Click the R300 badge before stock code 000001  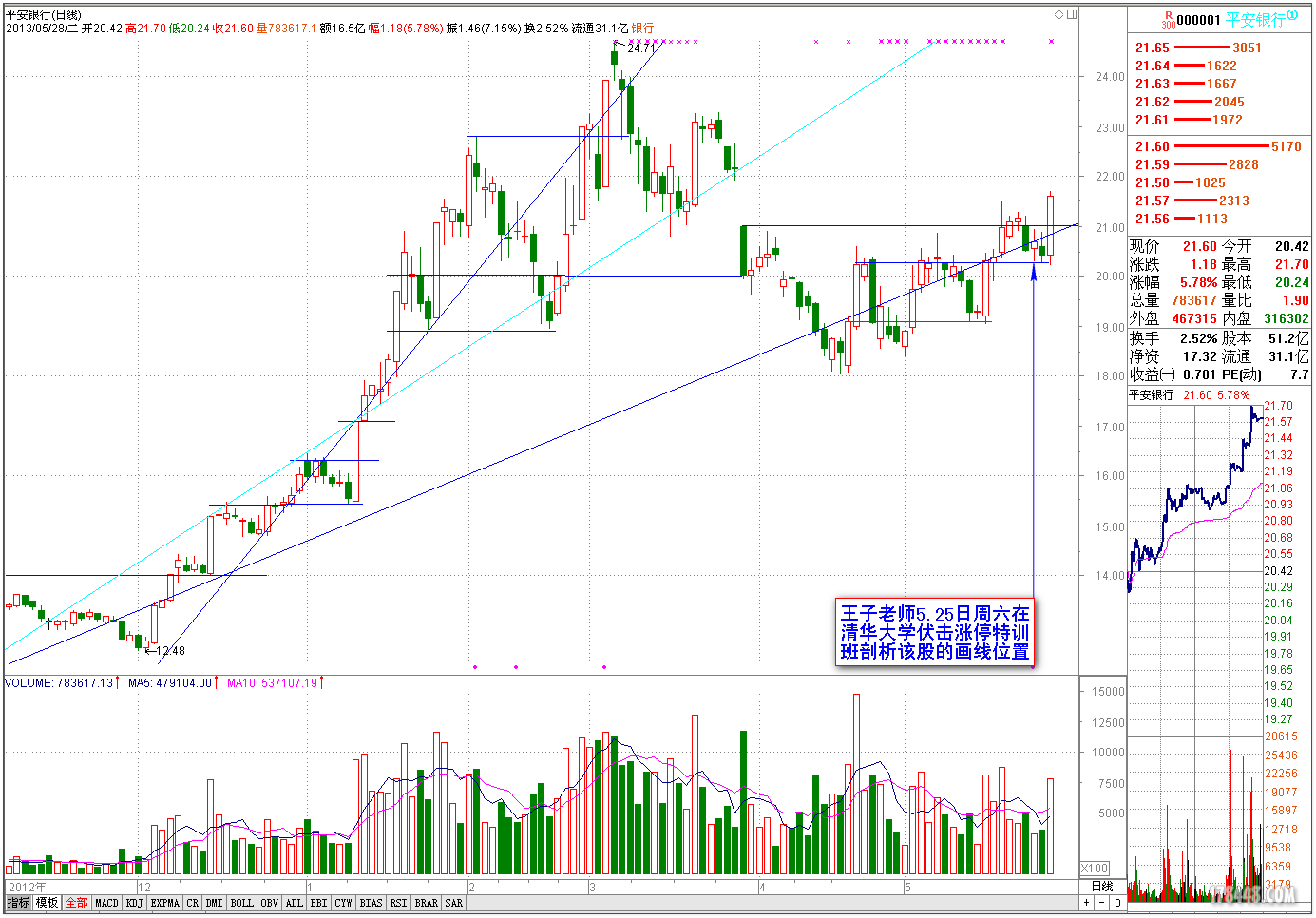(1169, 20)
